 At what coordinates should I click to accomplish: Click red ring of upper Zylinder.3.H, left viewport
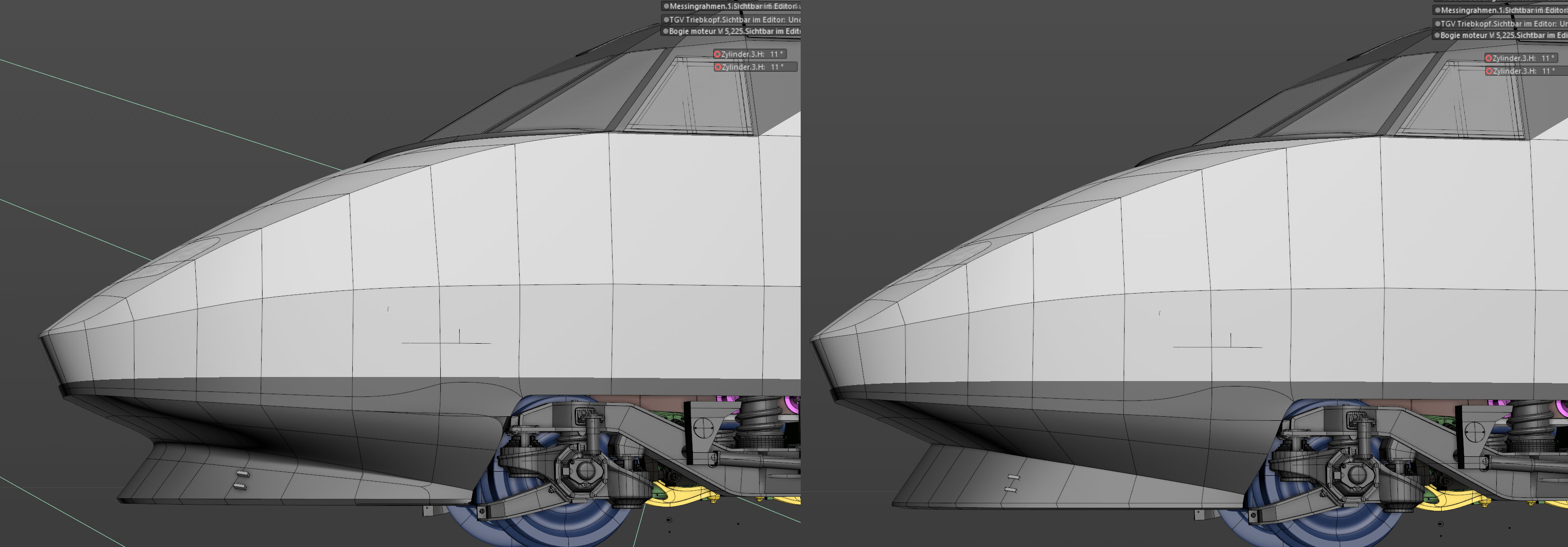pos(717,54)
